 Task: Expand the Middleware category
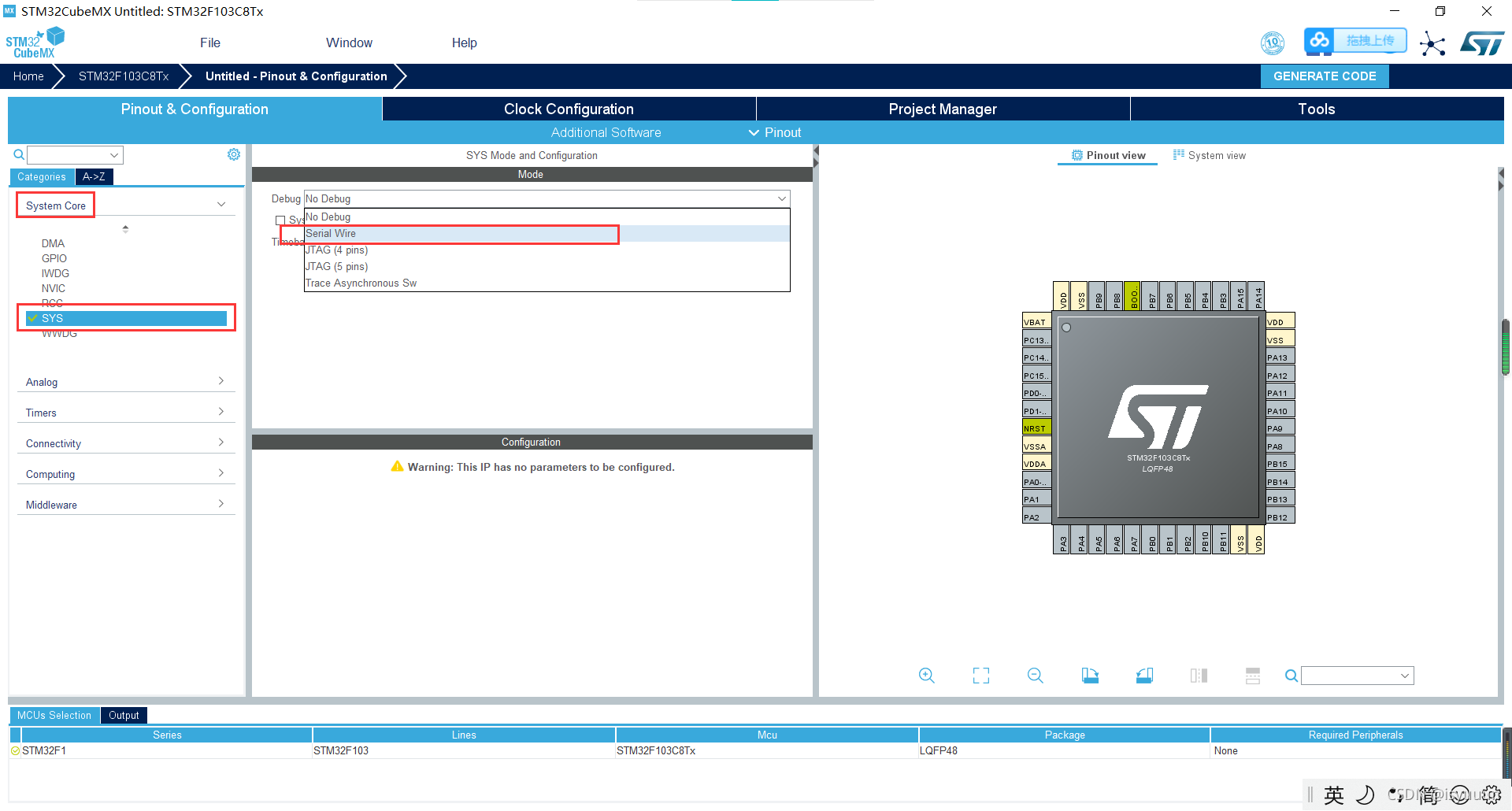pos(221,504)
